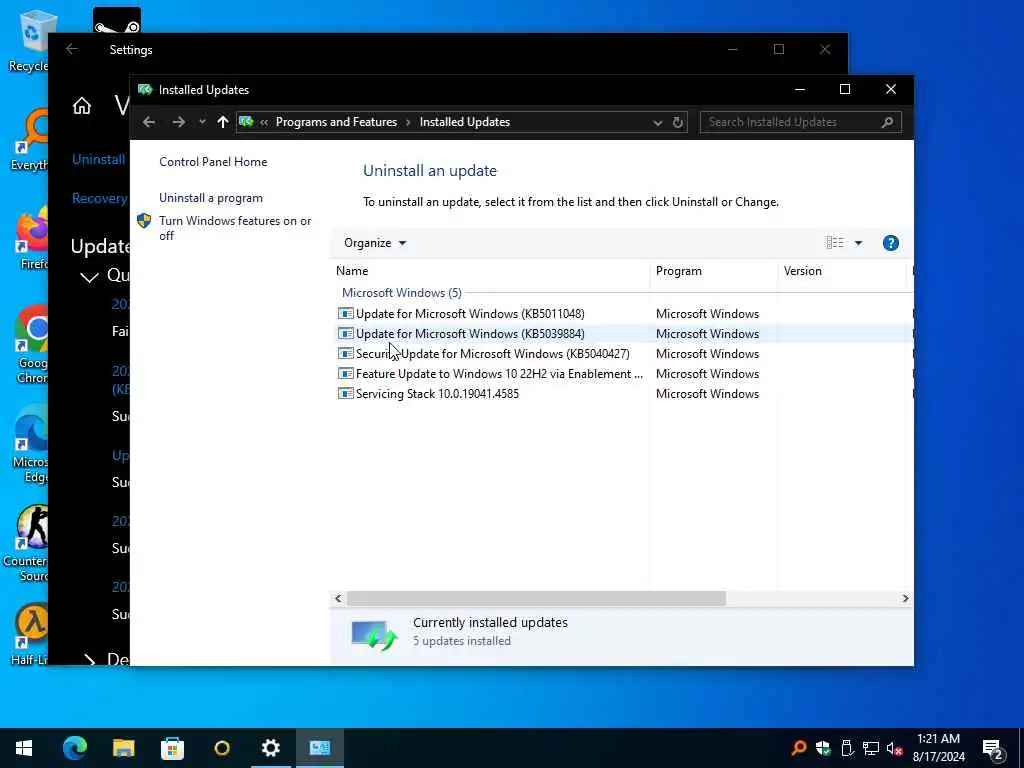Open Microsoft Store from taskbar
The image size is (1024, 768).
[172, 748]
